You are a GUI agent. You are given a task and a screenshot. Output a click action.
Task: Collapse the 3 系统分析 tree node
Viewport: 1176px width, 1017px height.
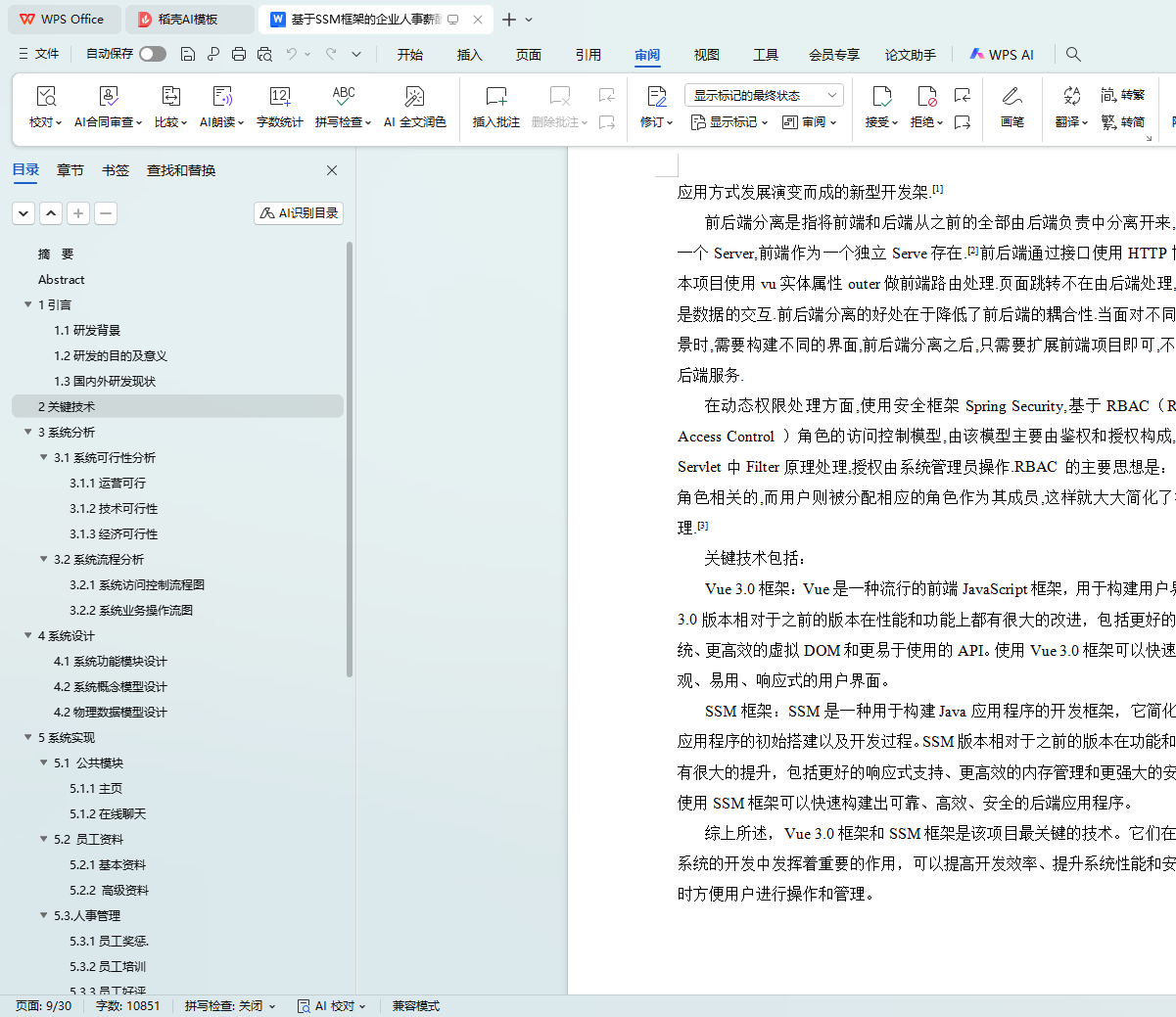[x=28, y=432]
